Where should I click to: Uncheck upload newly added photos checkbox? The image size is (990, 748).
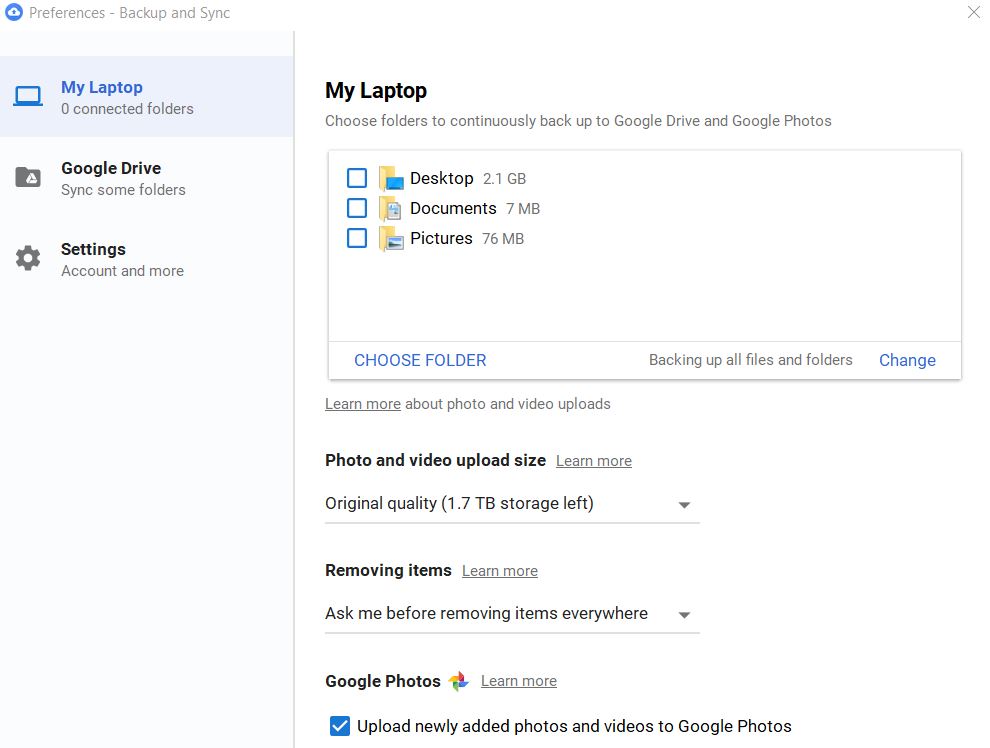tap(340, 726)
